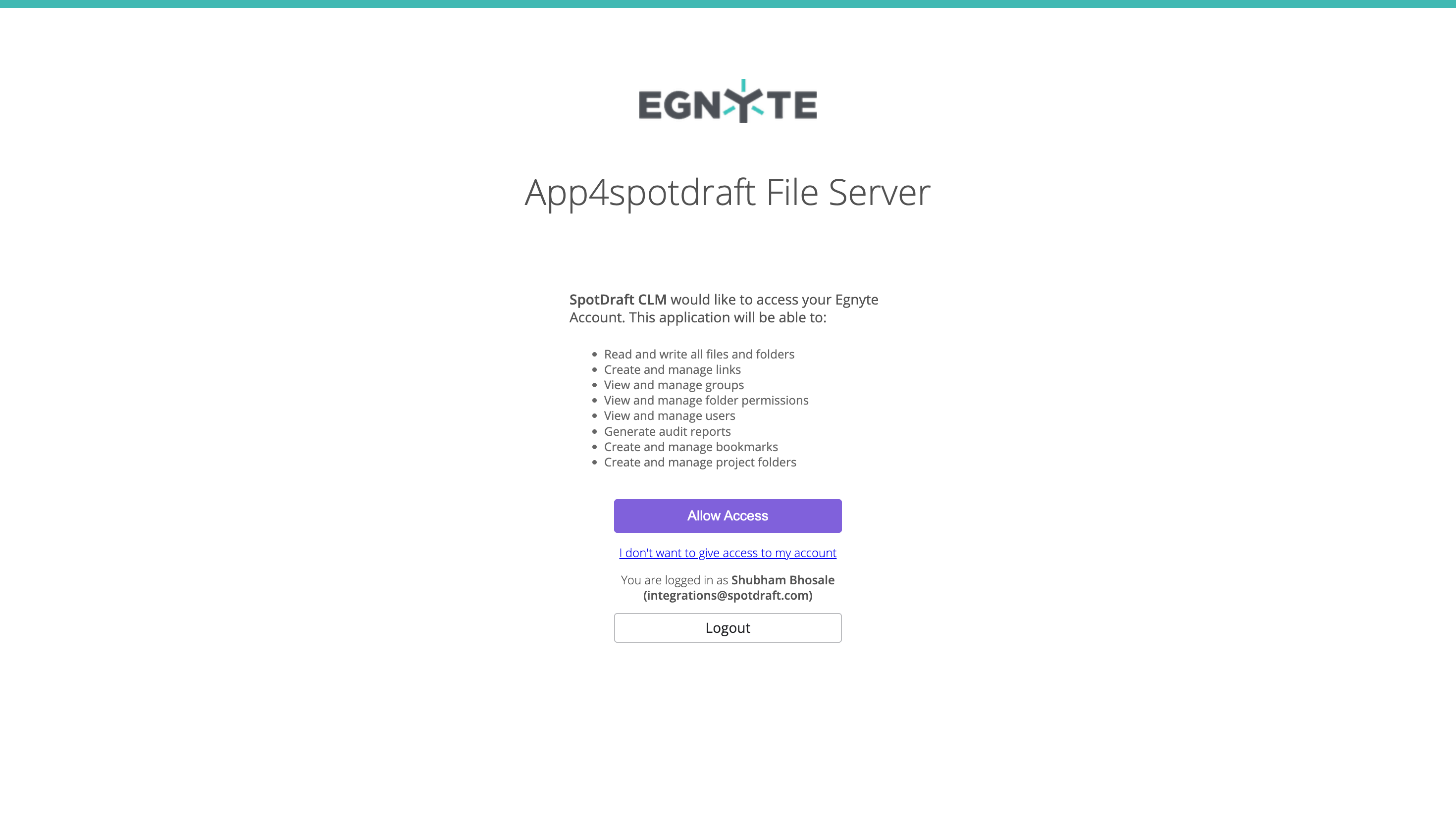Click "Create and manage project folders" item

(x=700, y=463)
